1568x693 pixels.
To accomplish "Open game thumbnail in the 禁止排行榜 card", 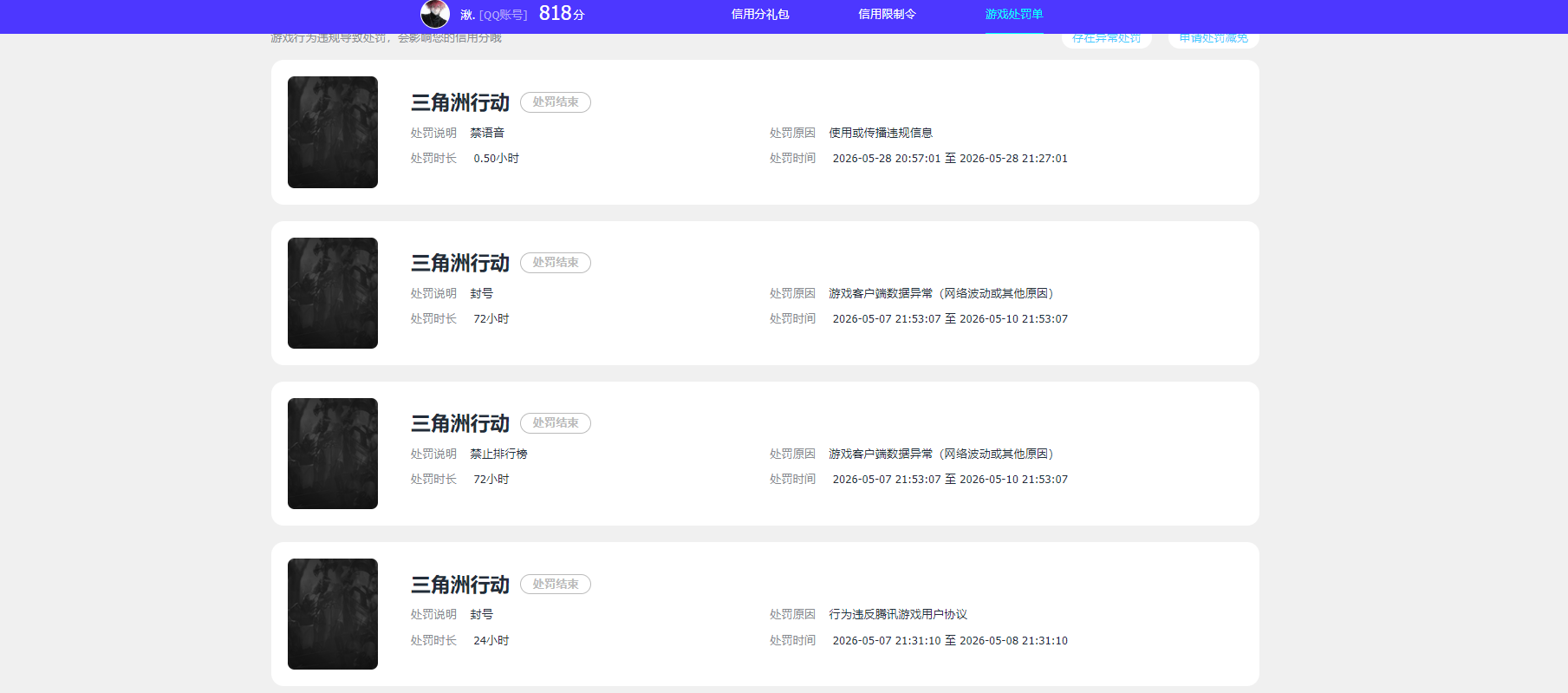I will (x=333, y=454).
